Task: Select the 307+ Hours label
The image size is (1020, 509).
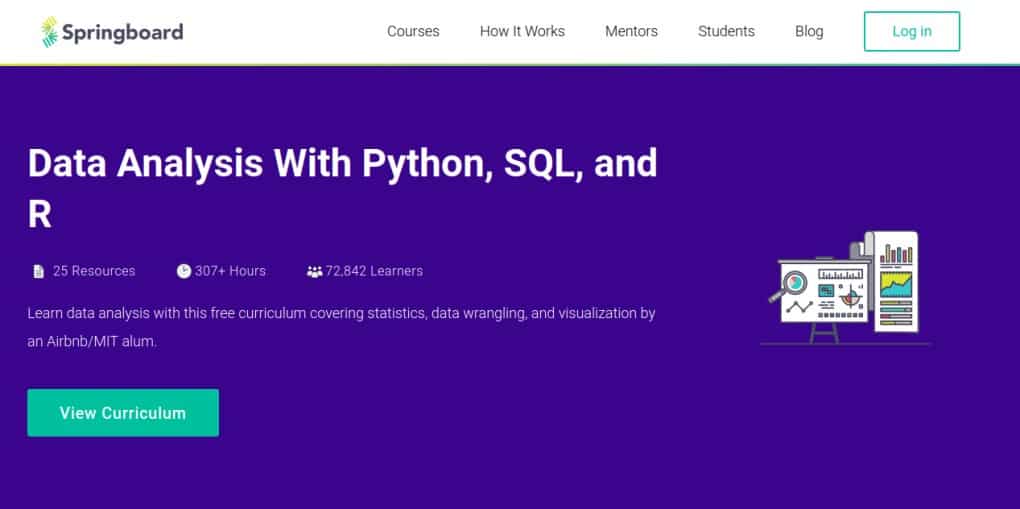Action: pos(230,271)
